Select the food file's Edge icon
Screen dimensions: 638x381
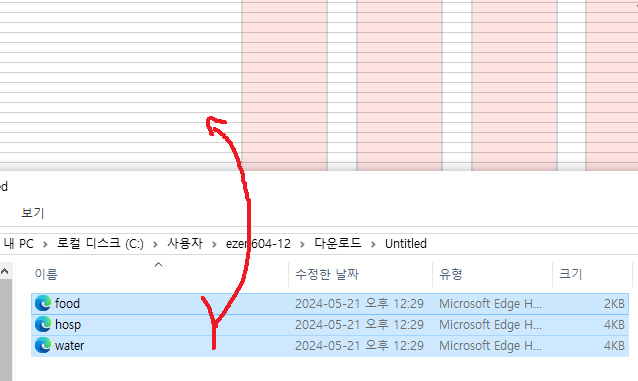tap(43, 304)
